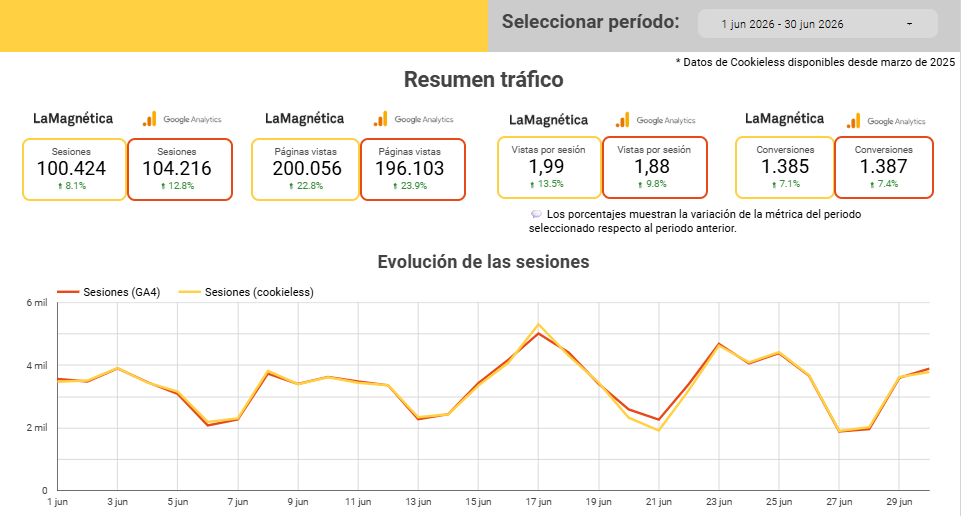Select the GA Sesiones 104.216 scorecard
The height and width of the screenshot is (516, 961).
pyautogui.click(x=180, y=169)
